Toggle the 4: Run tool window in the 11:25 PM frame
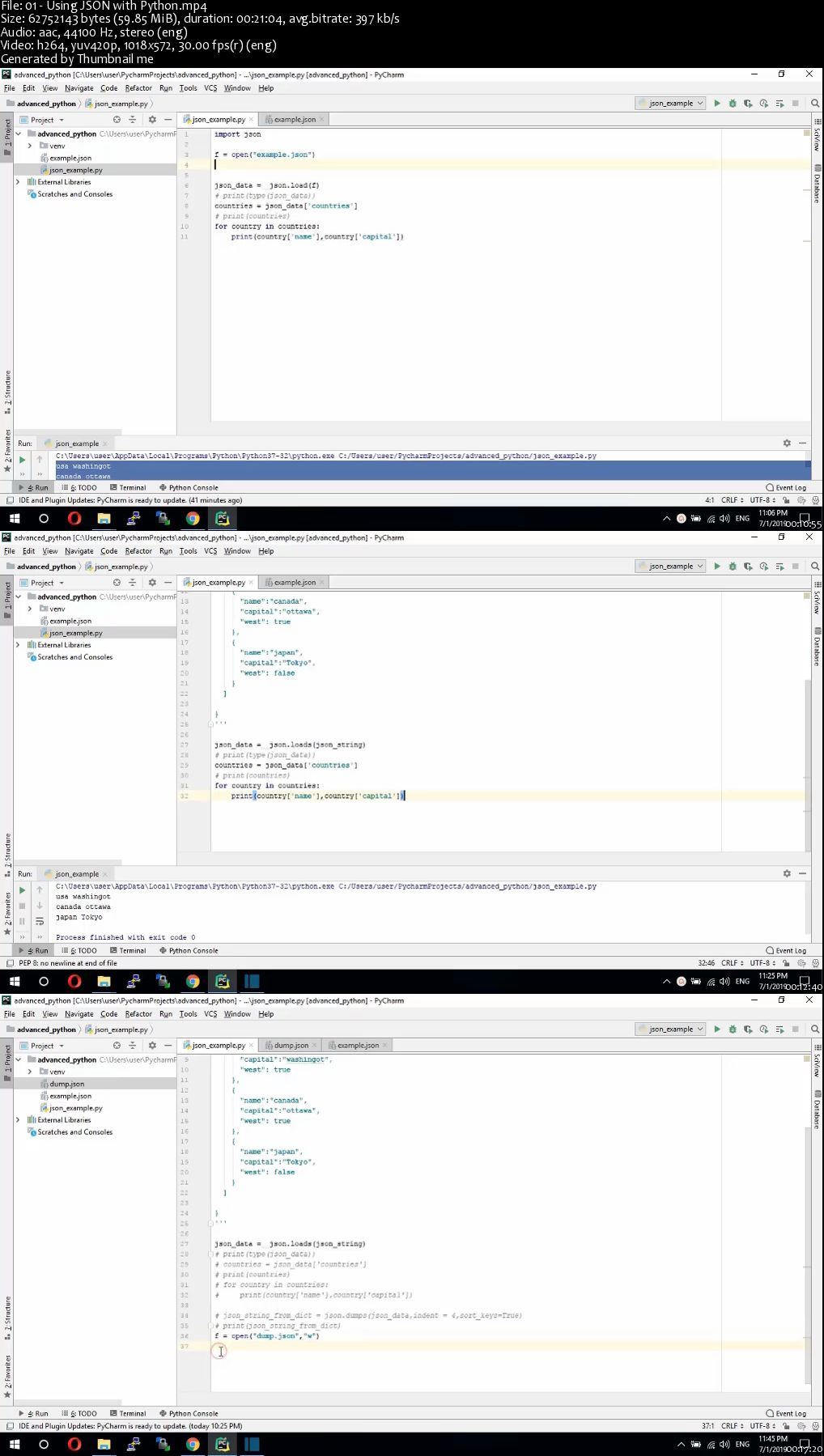 pyautogui.click(x=35, y=950)
